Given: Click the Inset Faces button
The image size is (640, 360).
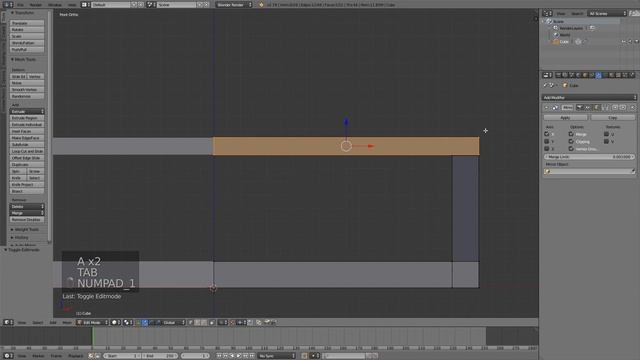Looking at the screenshot, I should [x=27, y=131].
